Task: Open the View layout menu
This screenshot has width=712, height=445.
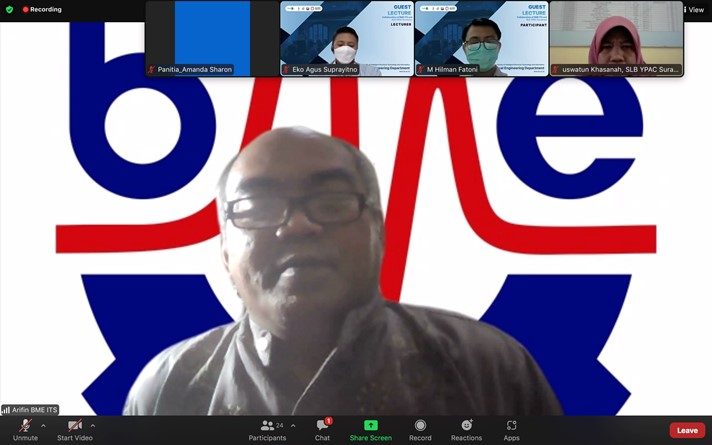Action: (x=693, y=9)
